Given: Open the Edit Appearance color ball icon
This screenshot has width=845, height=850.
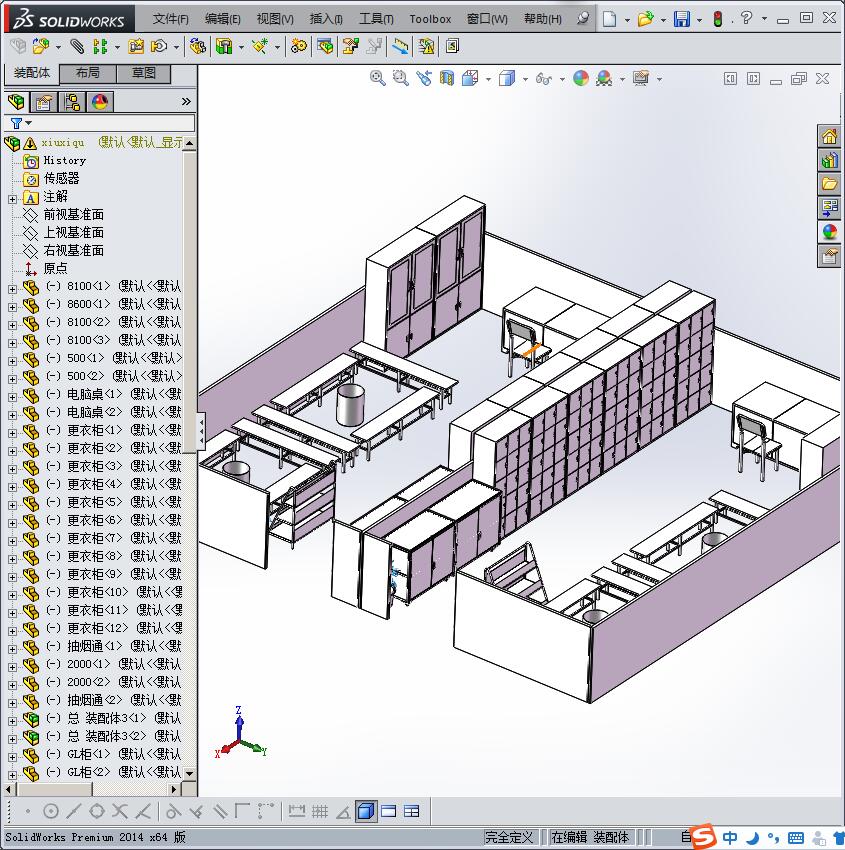Looking at the screenshot, I should pyautogui.click(x=580, y=79).
